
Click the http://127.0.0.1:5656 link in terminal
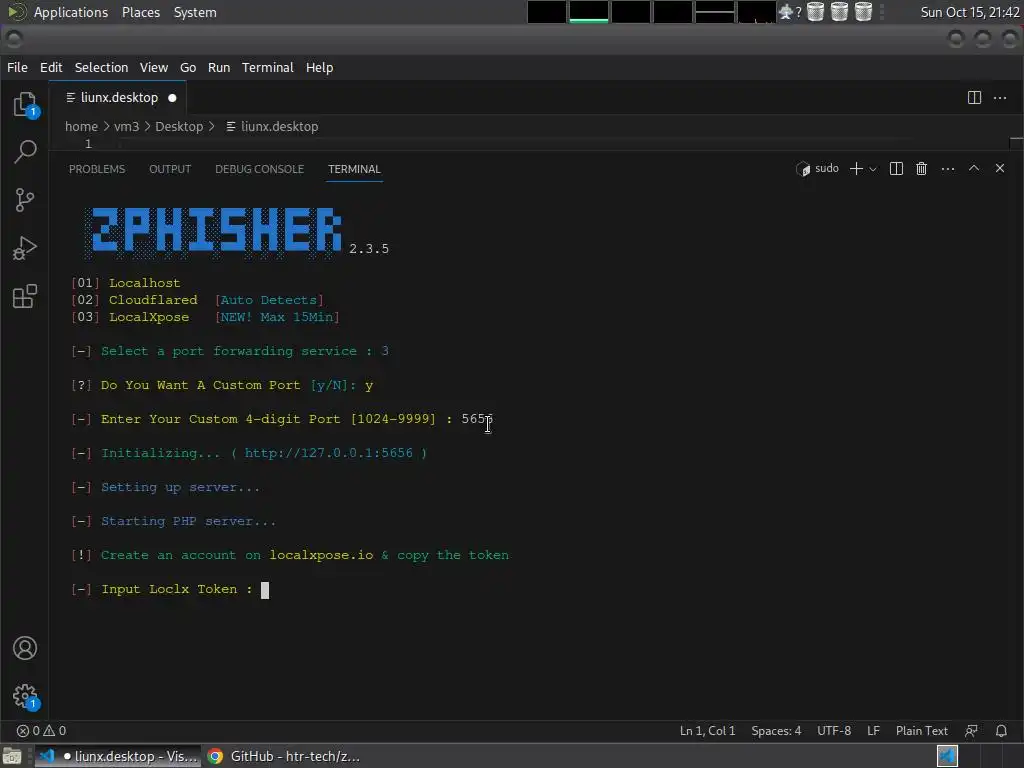click(328, 453)
